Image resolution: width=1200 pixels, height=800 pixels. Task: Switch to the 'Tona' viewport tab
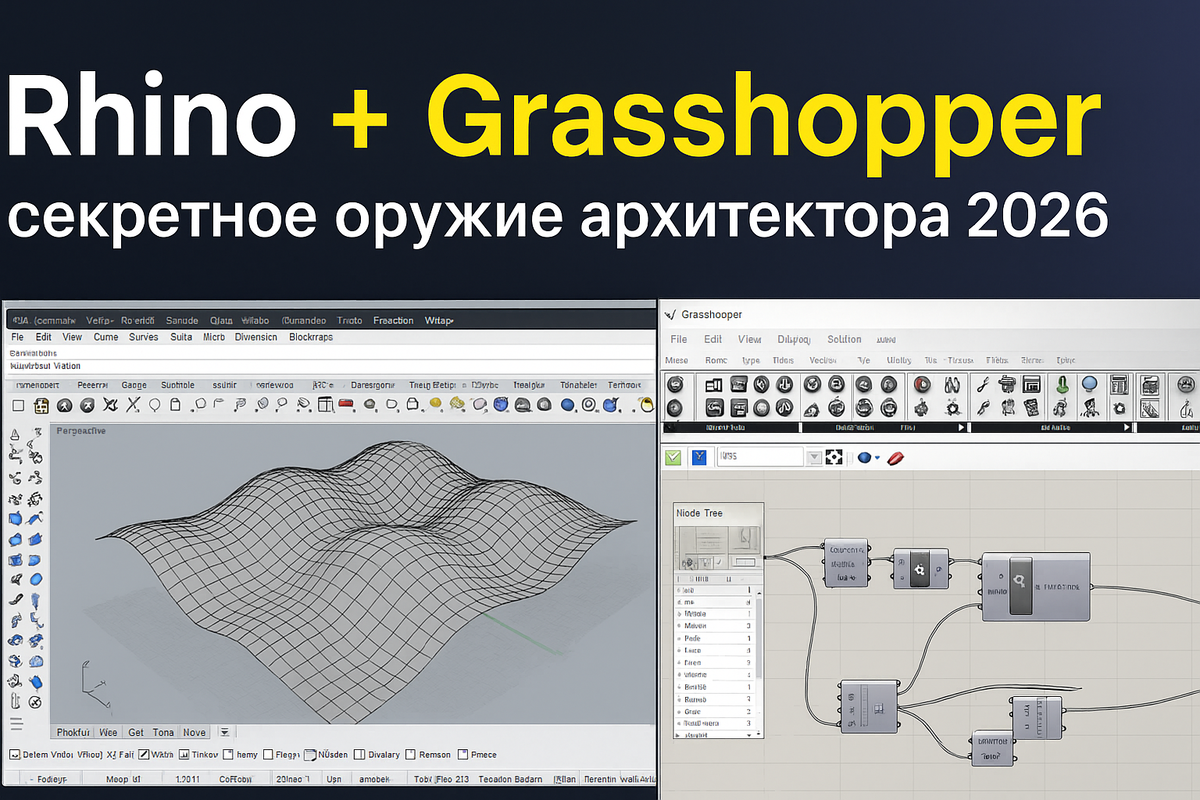163,732
